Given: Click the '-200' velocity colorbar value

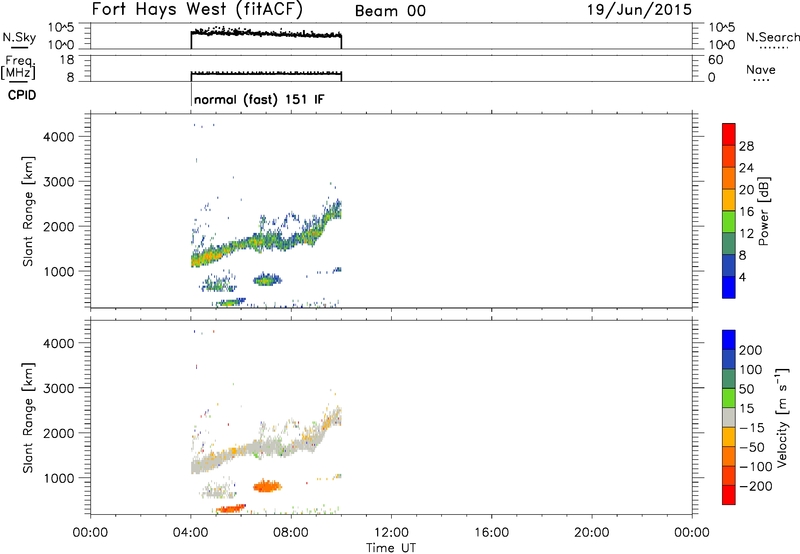Looking at the screenshot, I should [755, 486].
